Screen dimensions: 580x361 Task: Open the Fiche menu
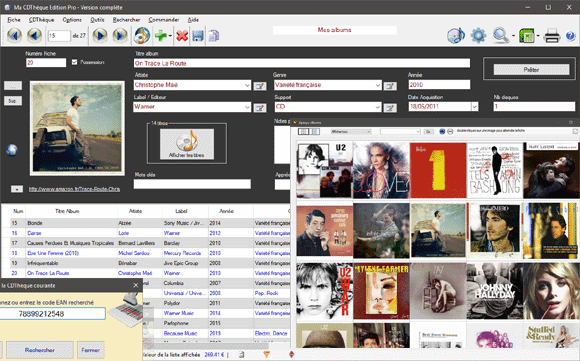pos(14,20)
